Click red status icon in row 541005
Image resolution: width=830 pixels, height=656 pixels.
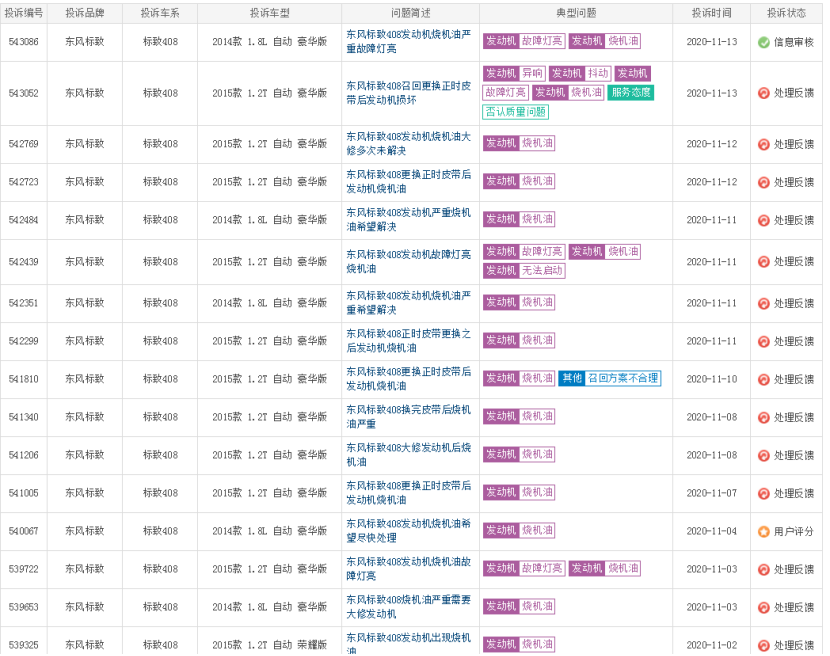[763, 493]
